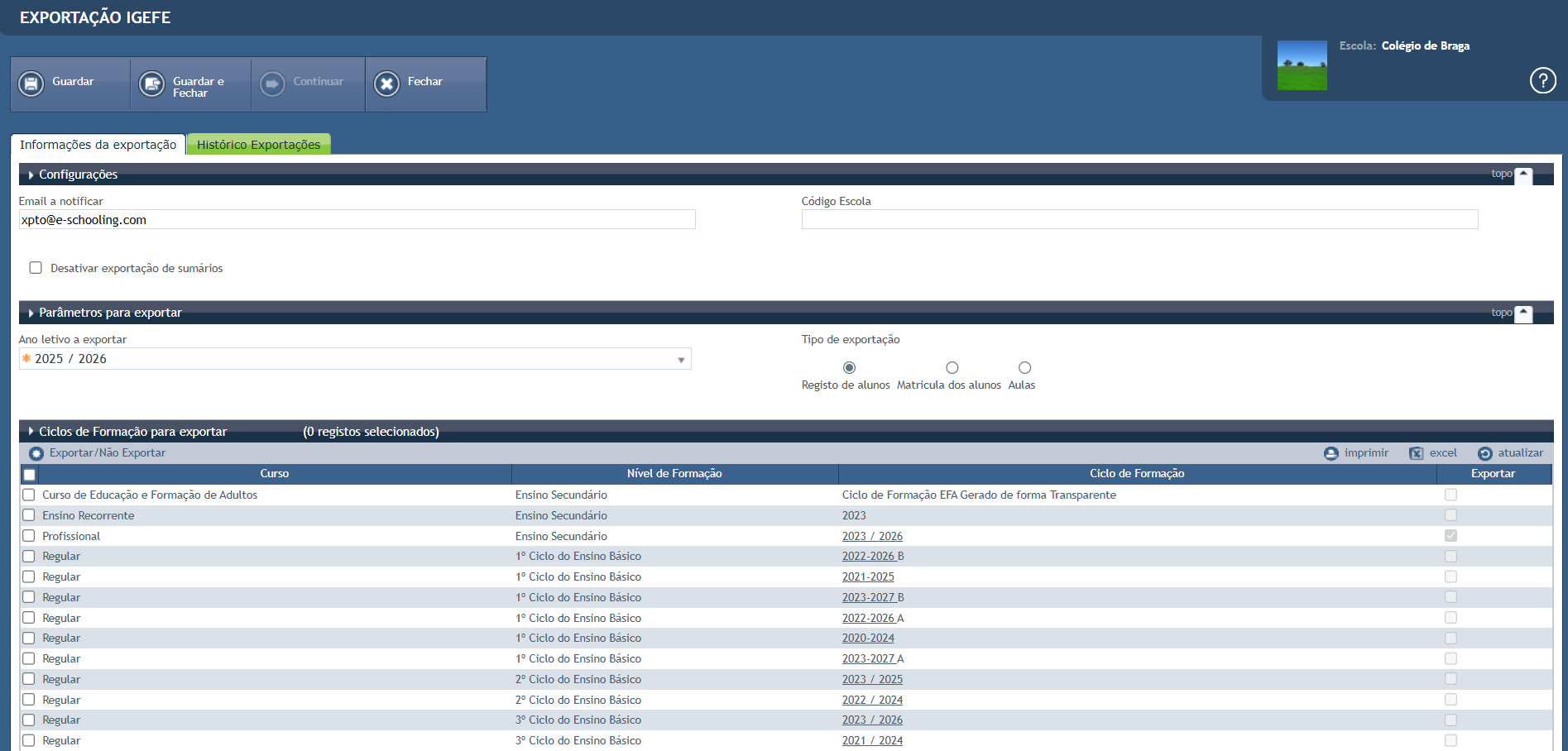
Task: Enable Desativar exportação de sumários checkbox
Action: pyautogui.click(x=36, y=268)
